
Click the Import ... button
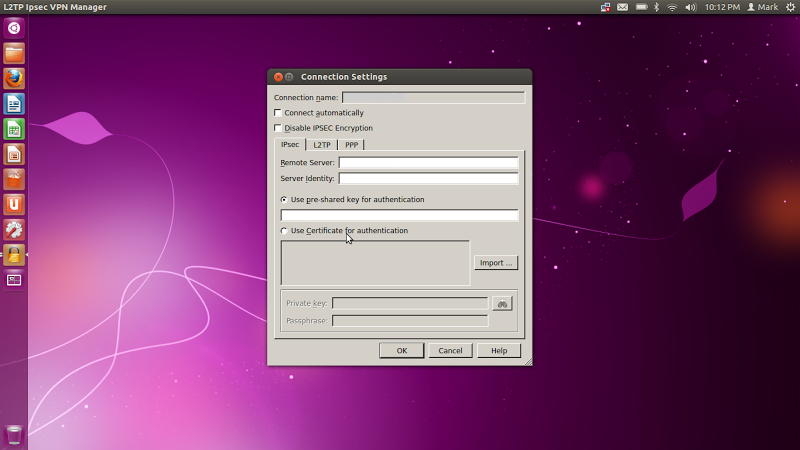coord(496,263)
